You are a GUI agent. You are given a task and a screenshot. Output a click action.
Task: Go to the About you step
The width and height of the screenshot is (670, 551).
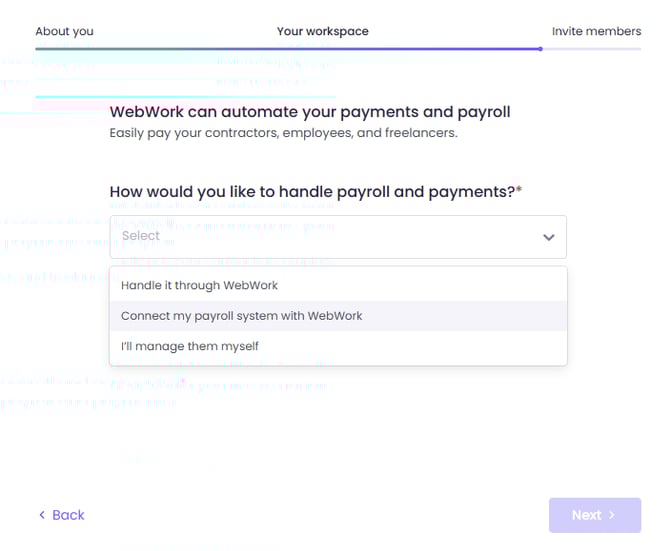64,31
